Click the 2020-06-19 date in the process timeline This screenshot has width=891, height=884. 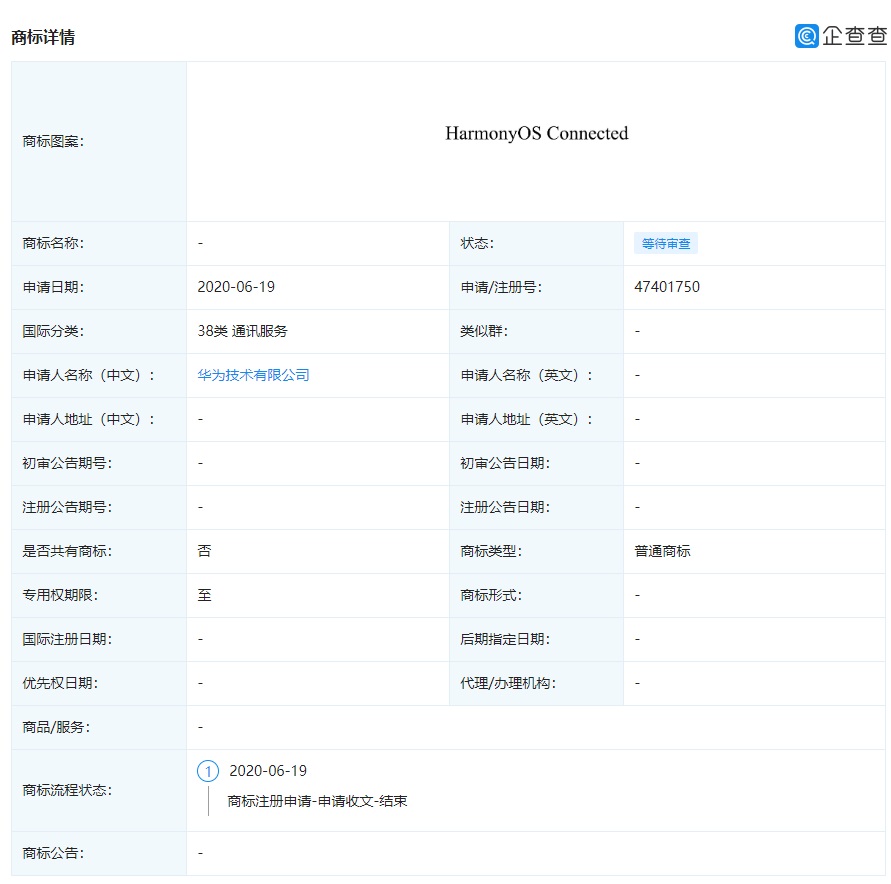pos(268,771)
